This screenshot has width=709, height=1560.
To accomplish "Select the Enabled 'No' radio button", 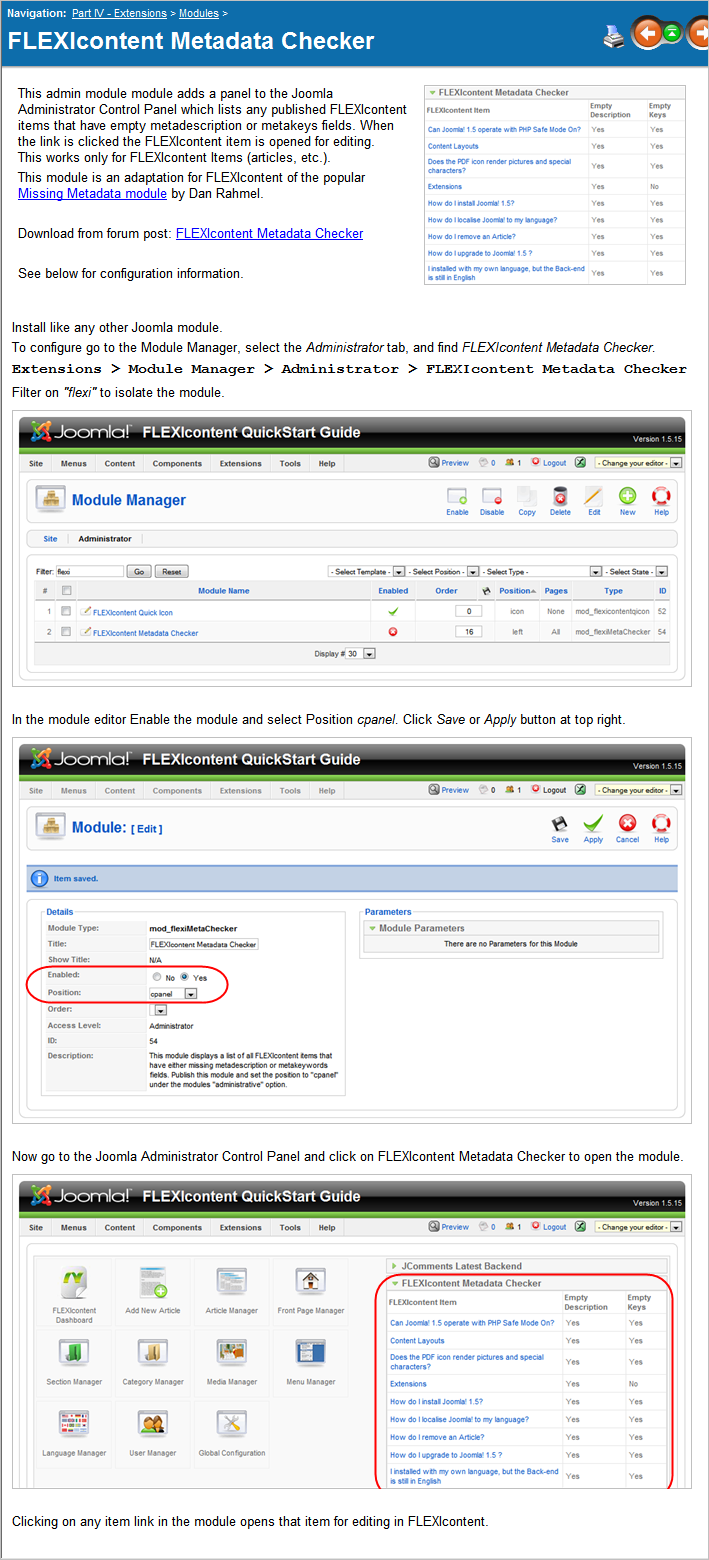I will [156, 977].
